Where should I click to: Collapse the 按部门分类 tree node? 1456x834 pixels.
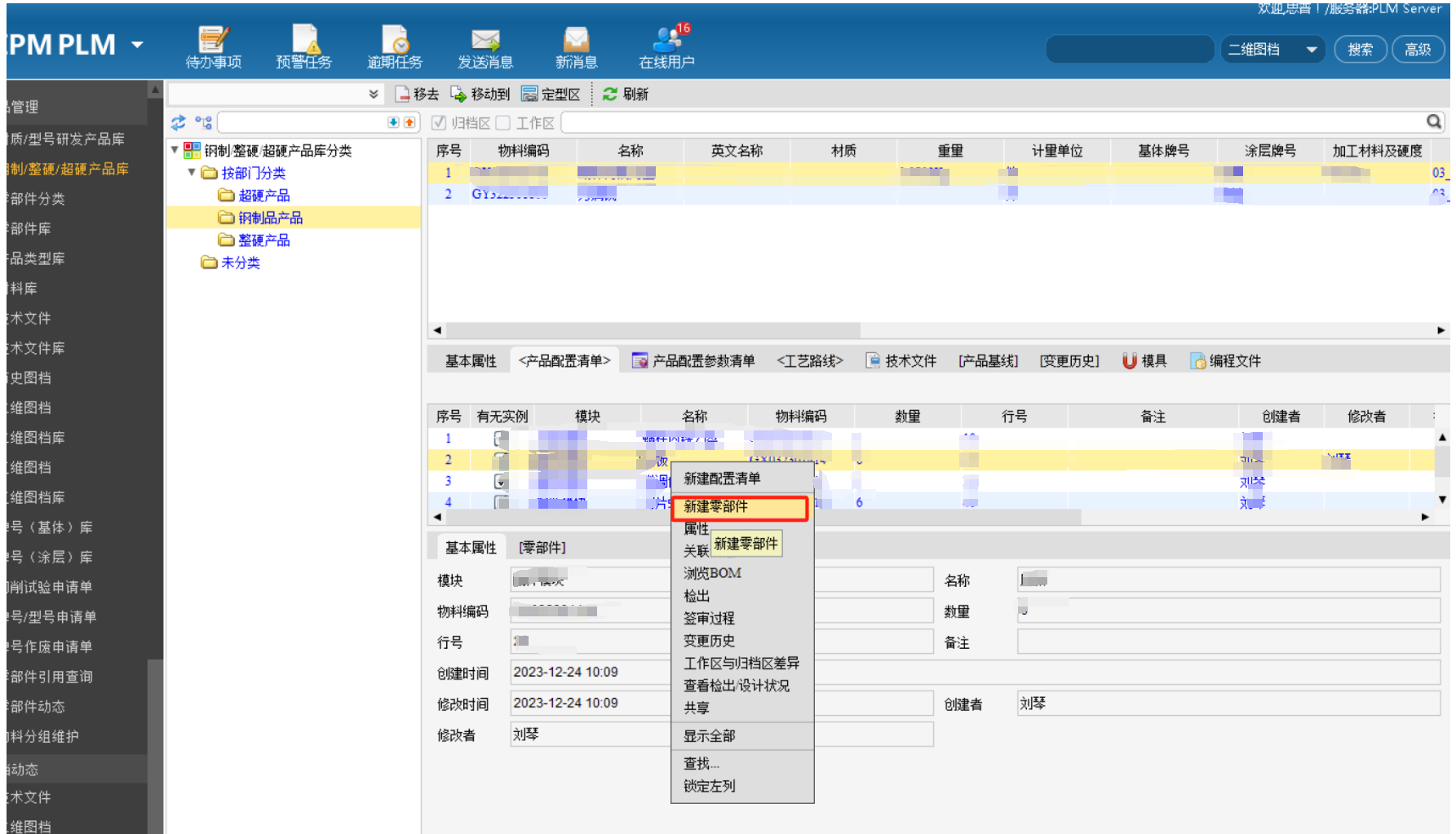192,173
